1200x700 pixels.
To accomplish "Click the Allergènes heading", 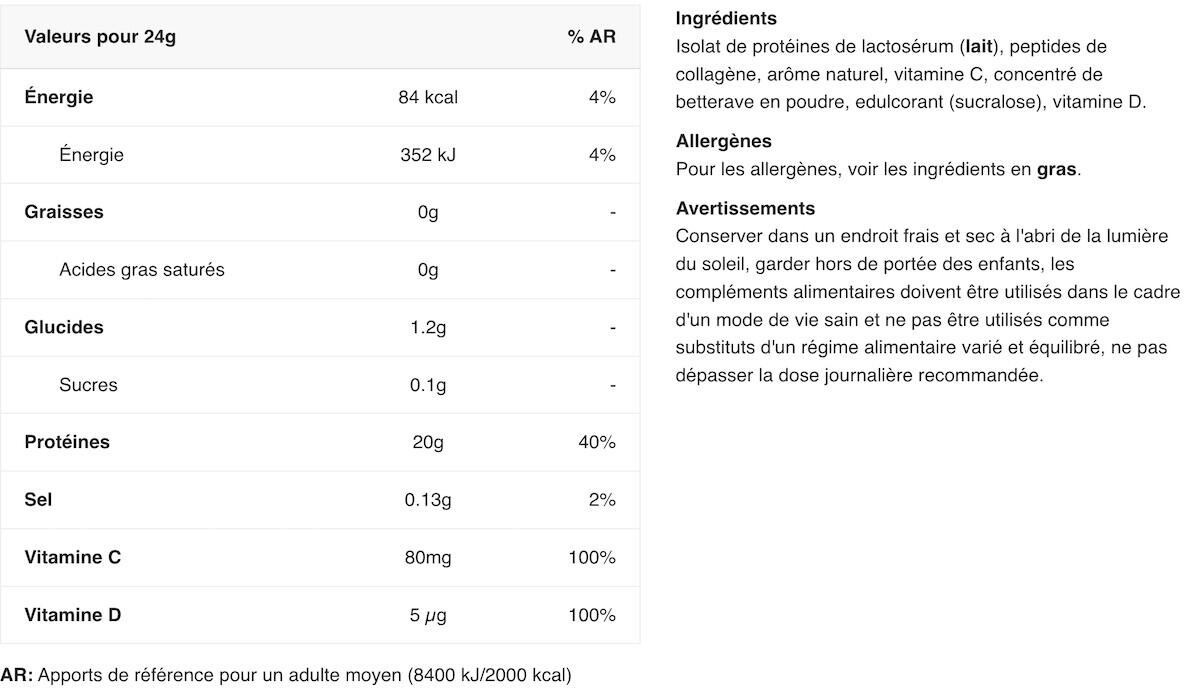I will (724, 142).
